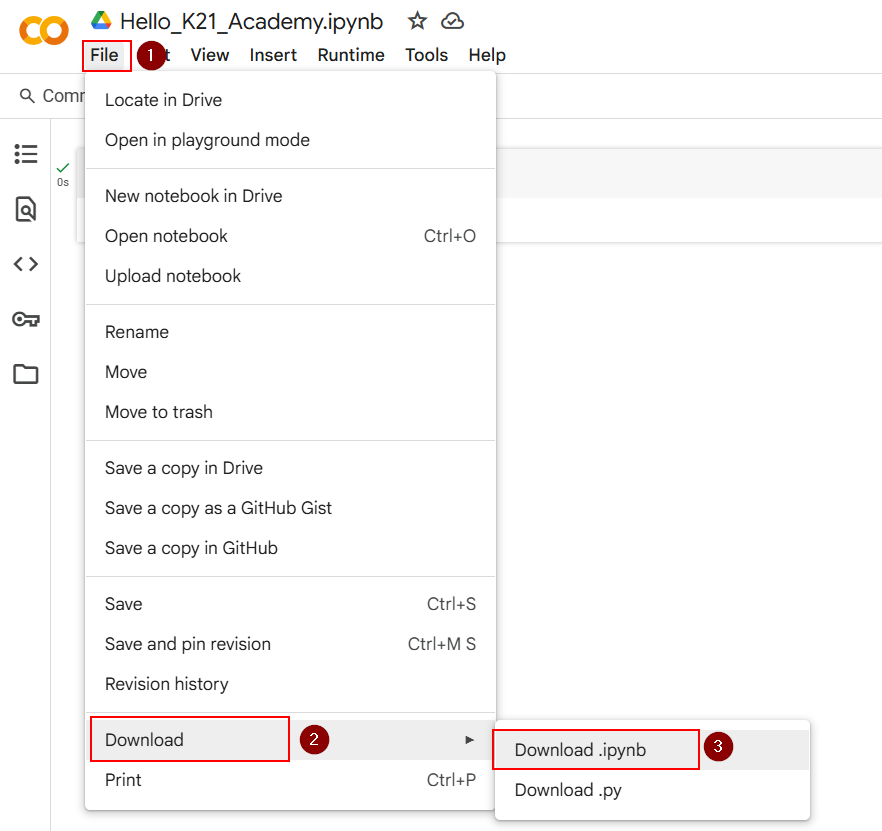Choose Locate in Drive

tap(290, 100)
